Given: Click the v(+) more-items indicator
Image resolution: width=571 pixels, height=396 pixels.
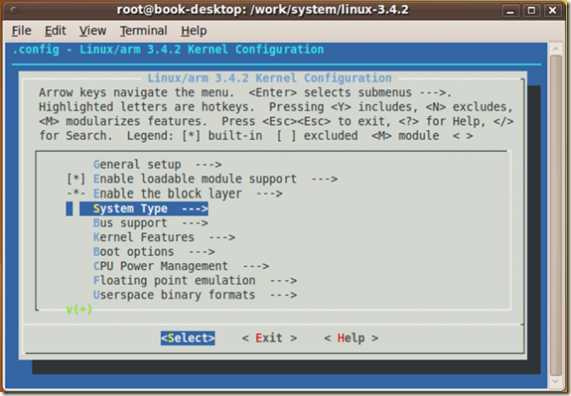Looking at the screenshot, I should (79, 310).
